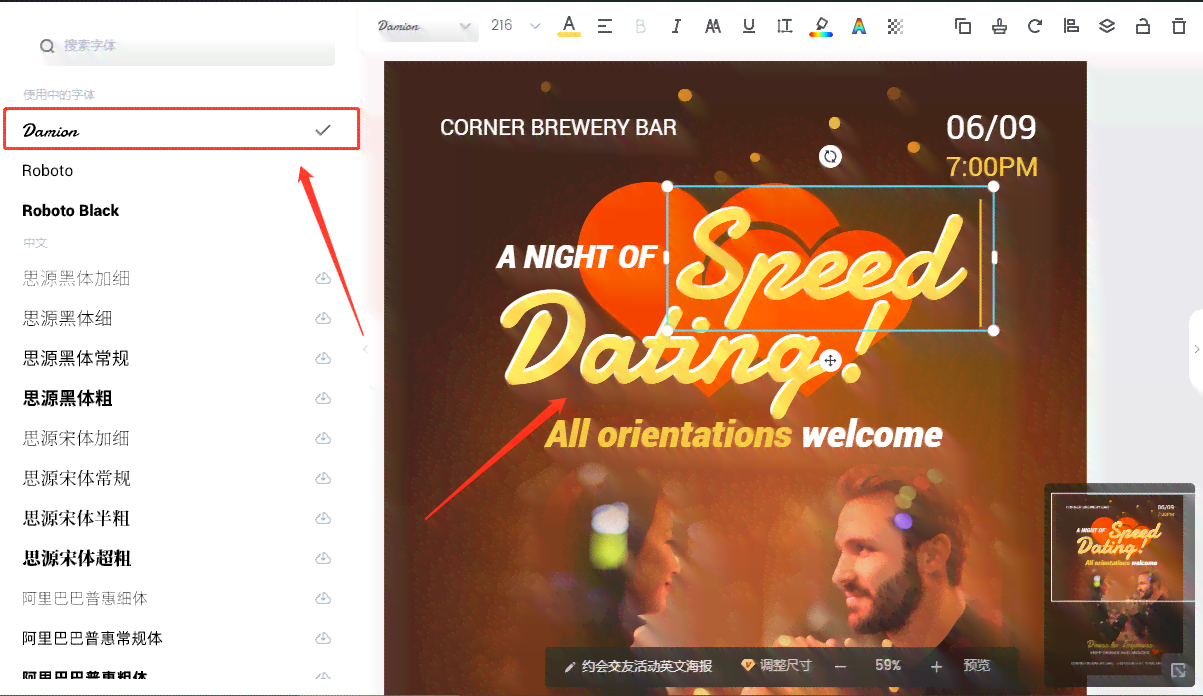Click the text alignment icon
The image size is (1203, 696).
605,26
